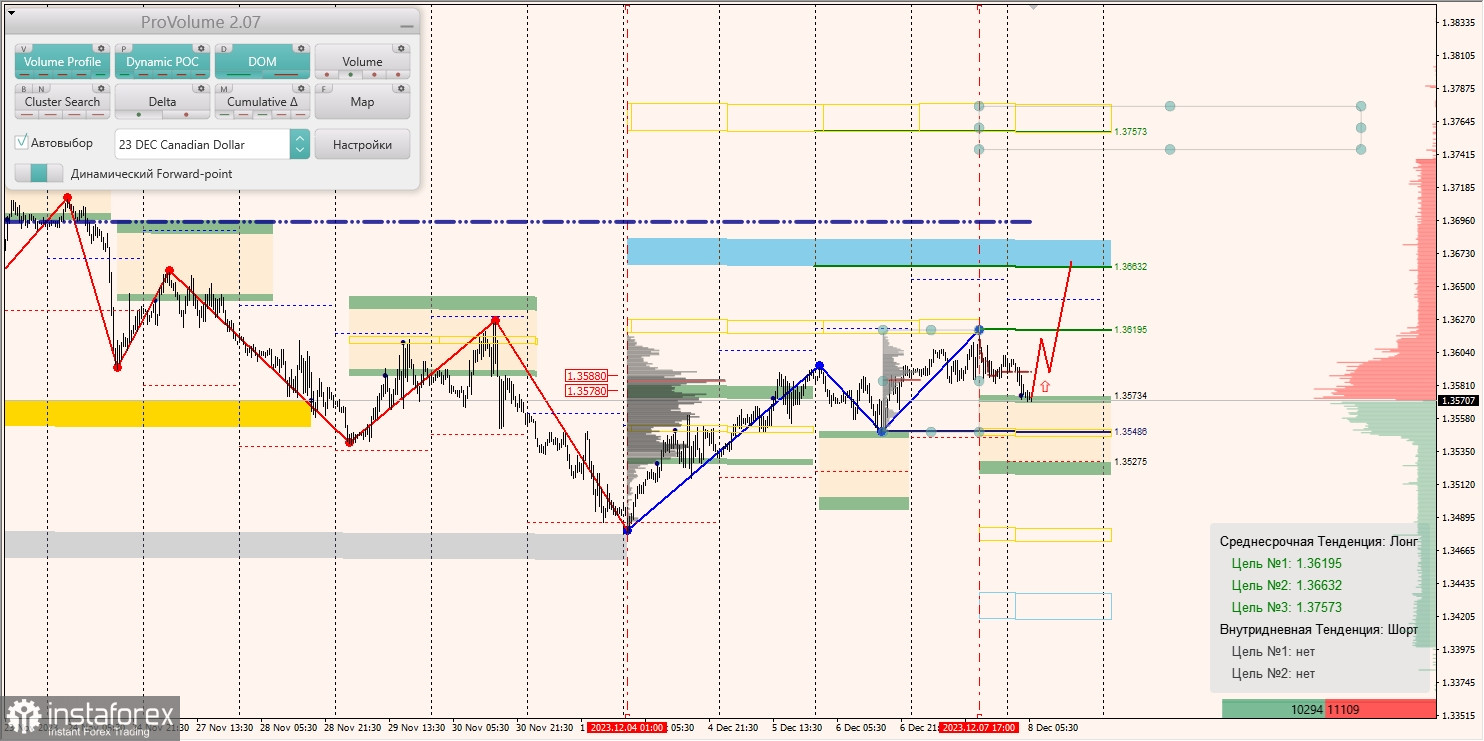Screen dimensions: 1484x741
Task: Click the 1.36632 target price label
Action: [x=1131, y=267]
